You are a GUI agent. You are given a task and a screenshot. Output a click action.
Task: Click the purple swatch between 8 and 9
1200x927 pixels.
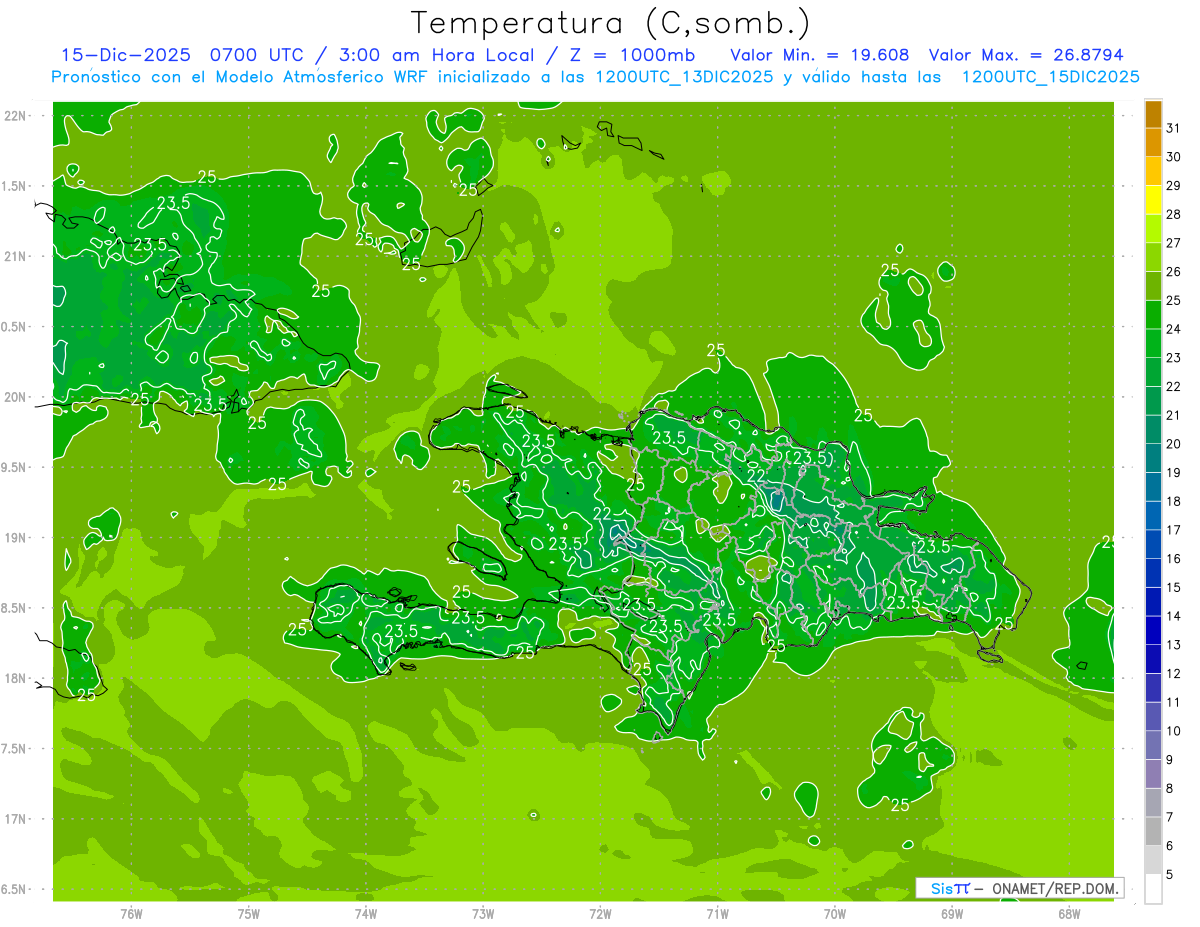tap(1153, 774)
